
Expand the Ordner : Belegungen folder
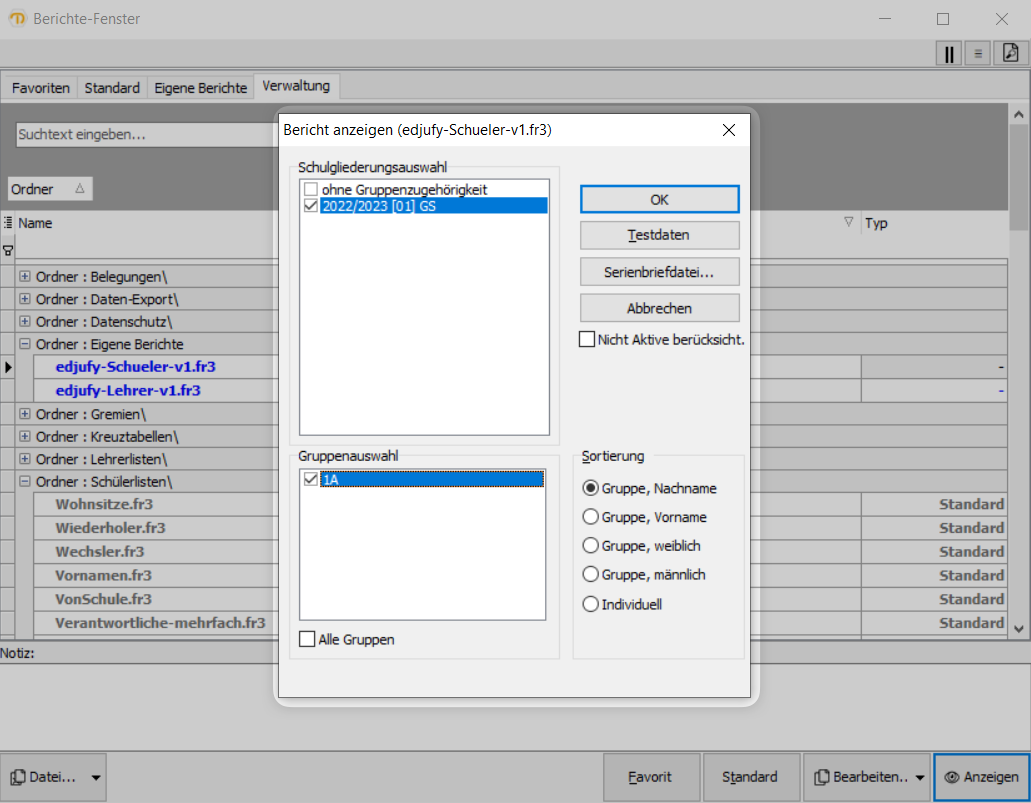coord(25,276)
